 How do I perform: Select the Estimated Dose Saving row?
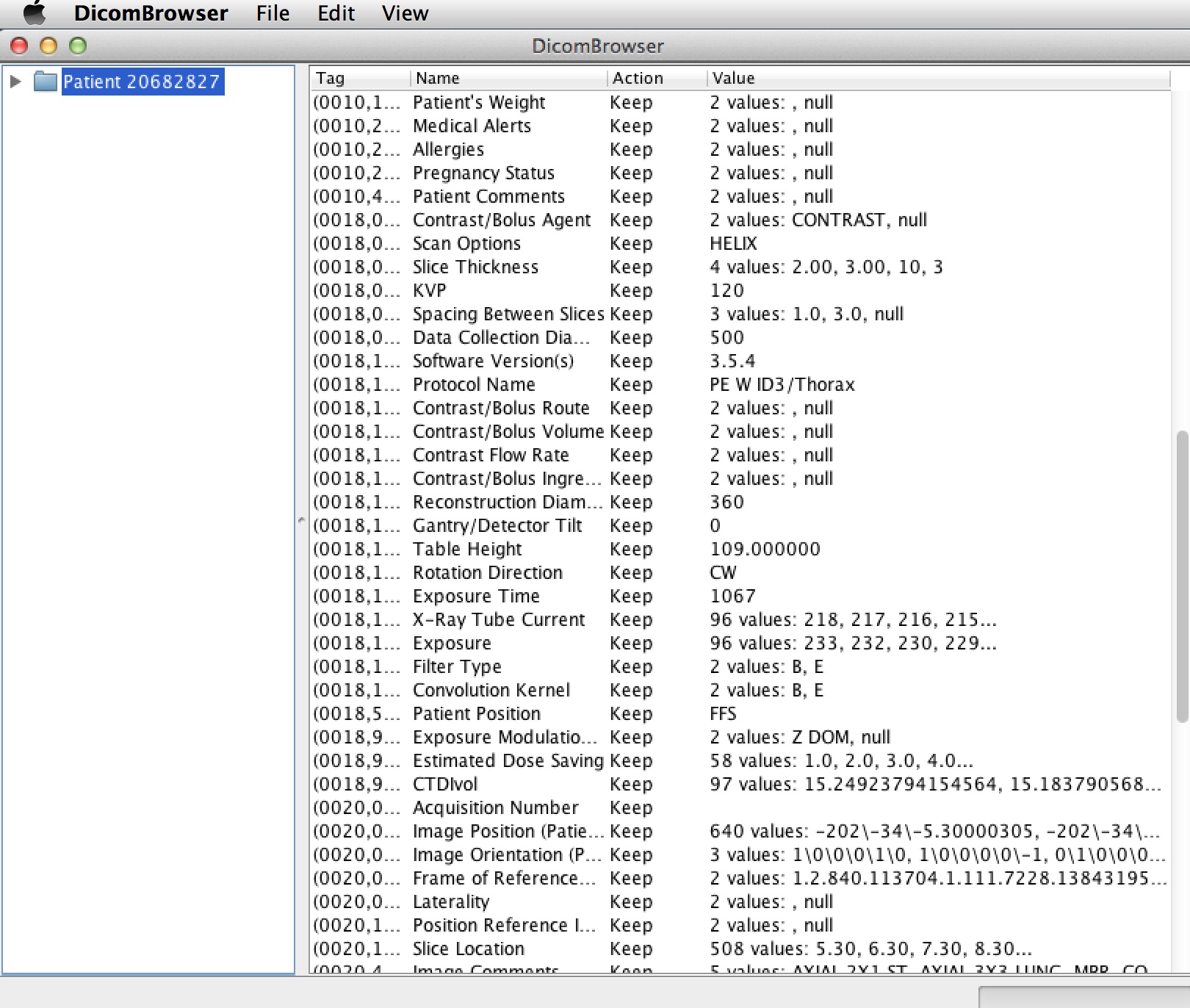tap(740, 760)
